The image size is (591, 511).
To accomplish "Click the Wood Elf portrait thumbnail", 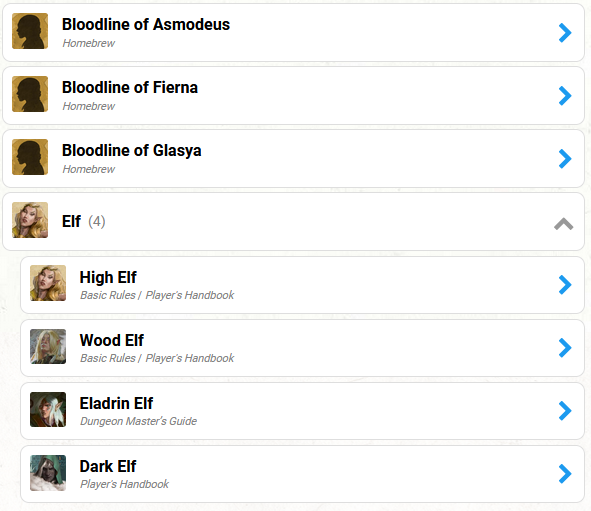I will coord(48,346).
